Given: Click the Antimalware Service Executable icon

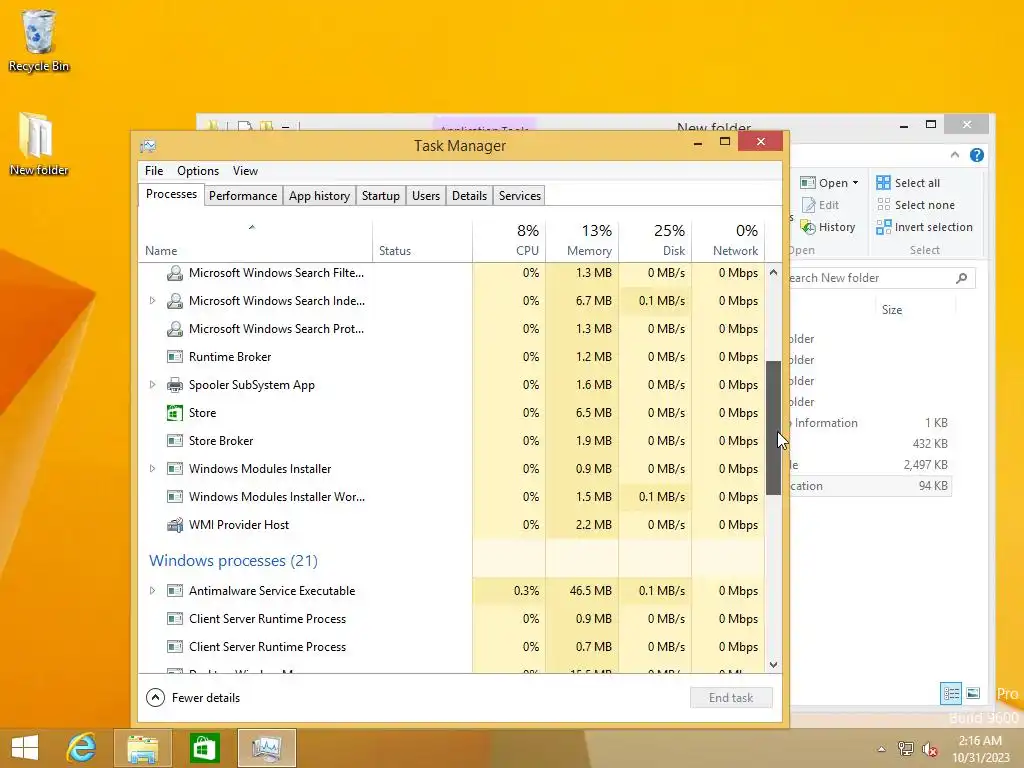Looking at the screenshot, I should coord(174,591).
